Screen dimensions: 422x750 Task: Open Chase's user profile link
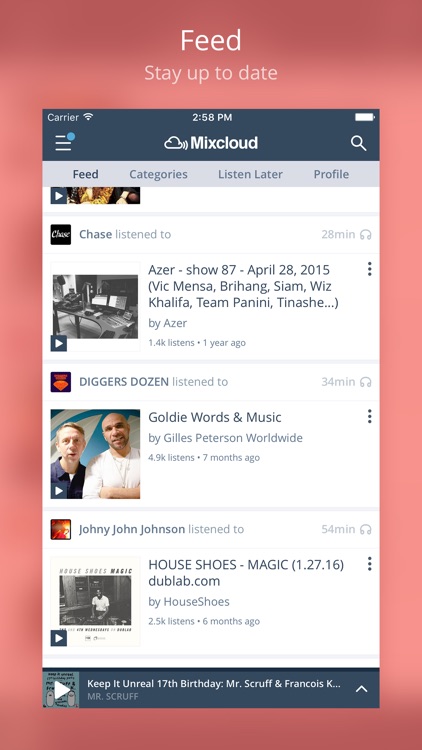point(95,234)
